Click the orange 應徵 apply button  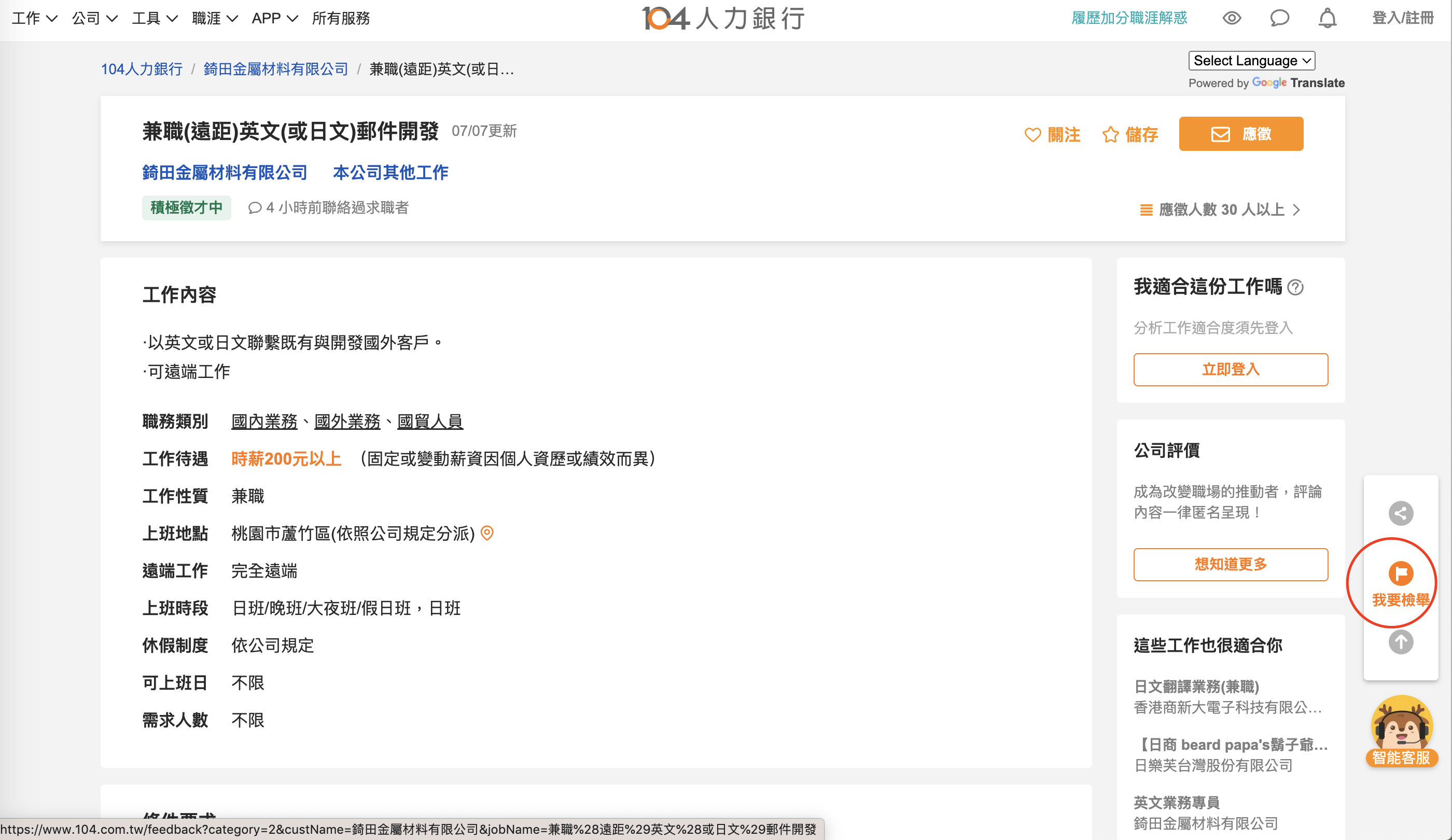coord(1240,134)
